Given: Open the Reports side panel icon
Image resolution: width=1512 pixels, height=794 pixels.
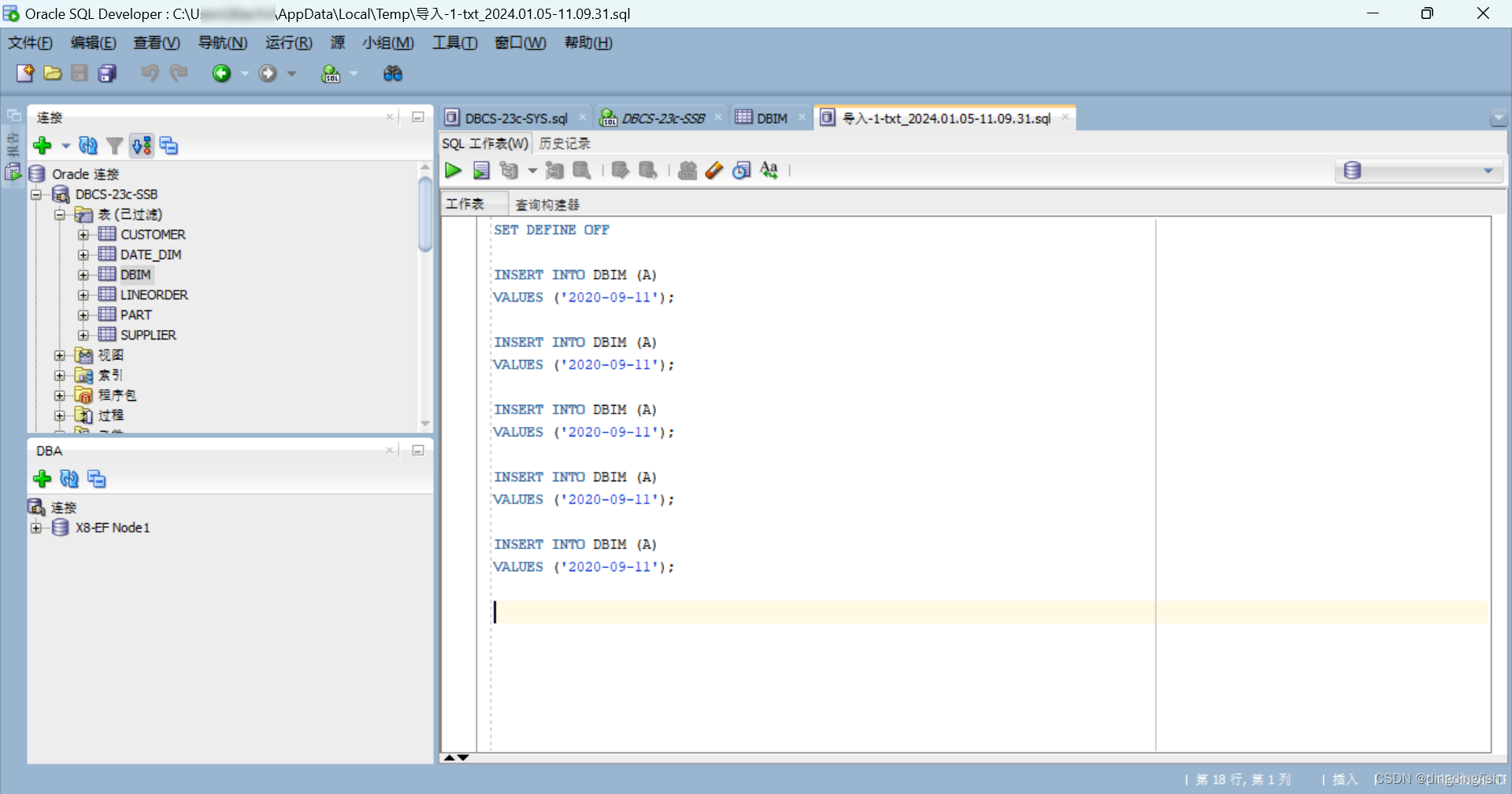Looking at the screenshot, I should (x=13, y=172).
